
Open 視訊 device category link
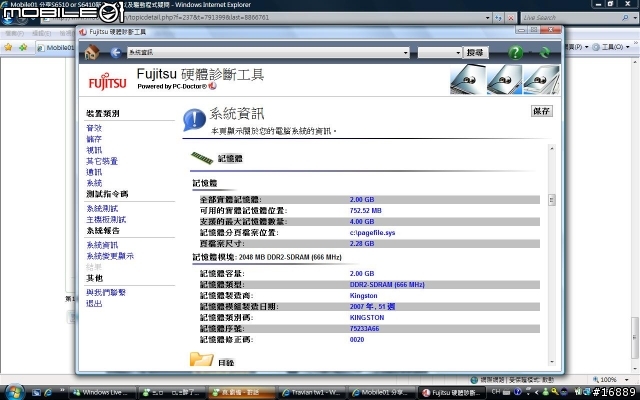94,150
